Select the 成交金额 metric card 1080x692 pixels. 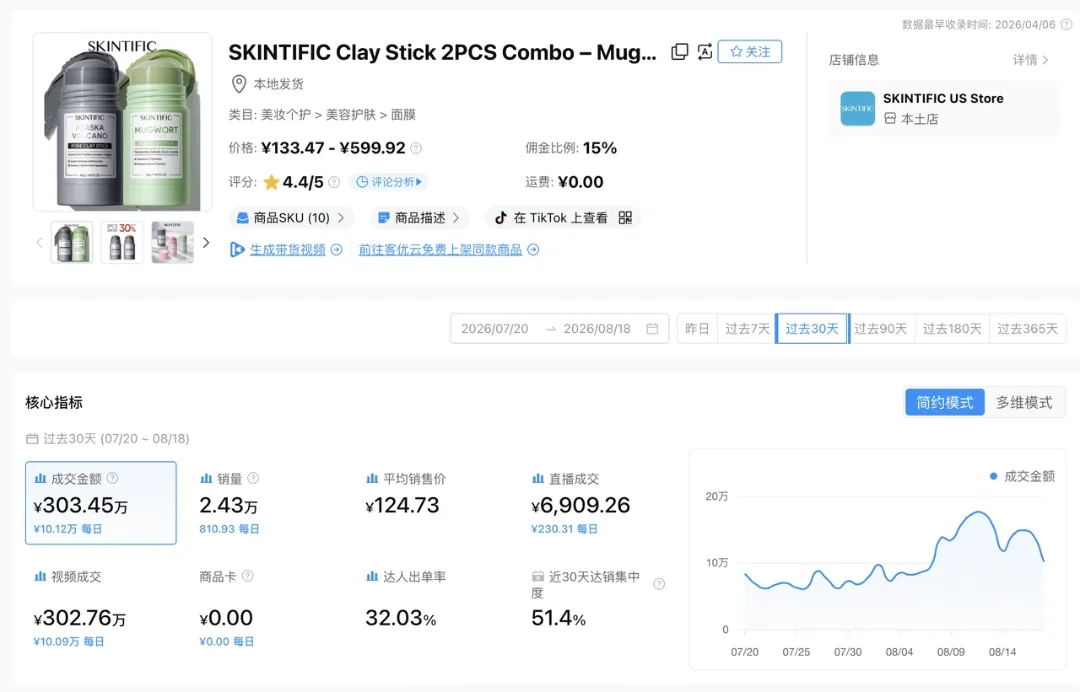click(101, 503)
